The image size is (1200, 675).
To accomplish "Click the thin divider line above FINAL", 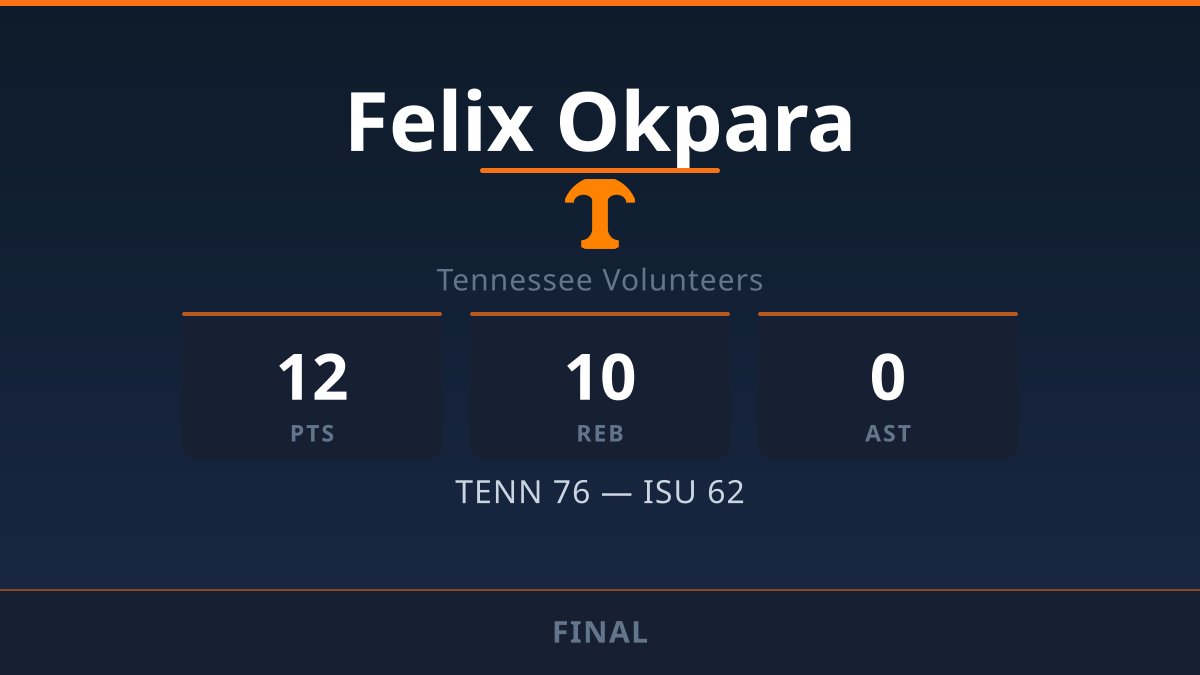I will pos(600,590).
